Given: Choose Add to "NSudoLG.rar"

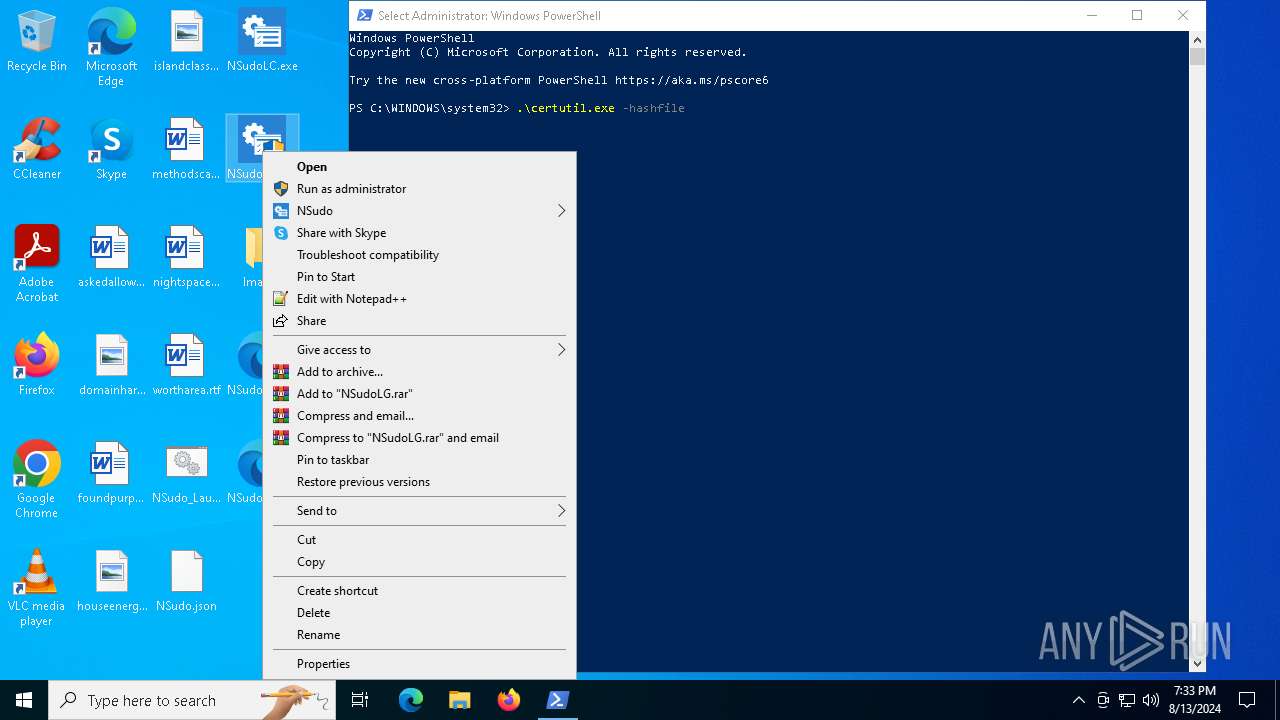Looking at the screenshot, I should pyautogui.click(x=420, y=394).
